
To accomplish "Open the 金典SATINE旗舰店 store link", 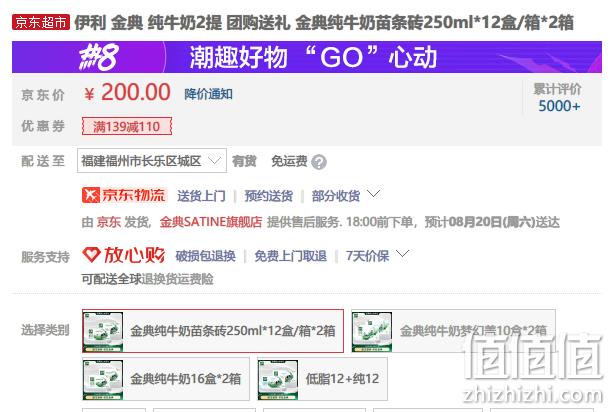I will [x=211, y=222].
